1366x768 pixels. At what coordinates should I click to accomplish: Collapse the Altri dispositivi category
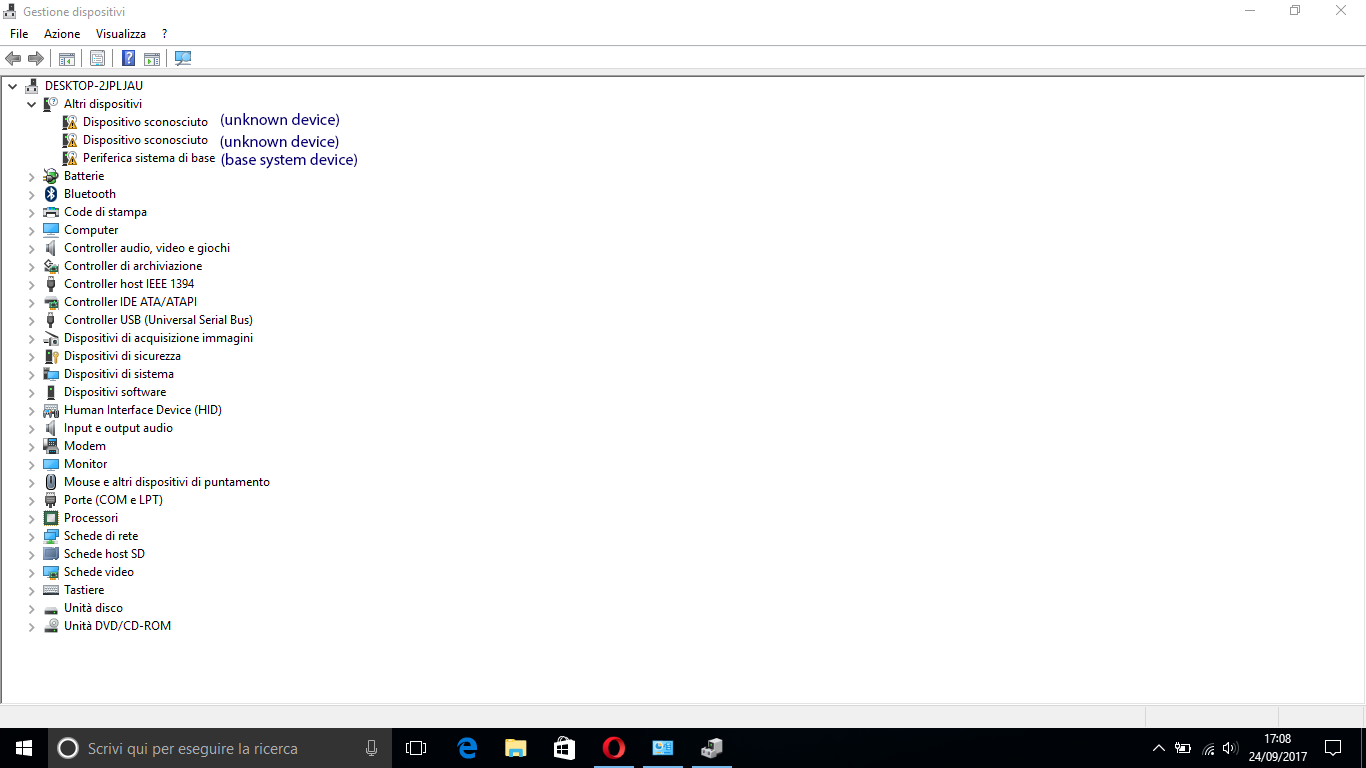[31, 103]
